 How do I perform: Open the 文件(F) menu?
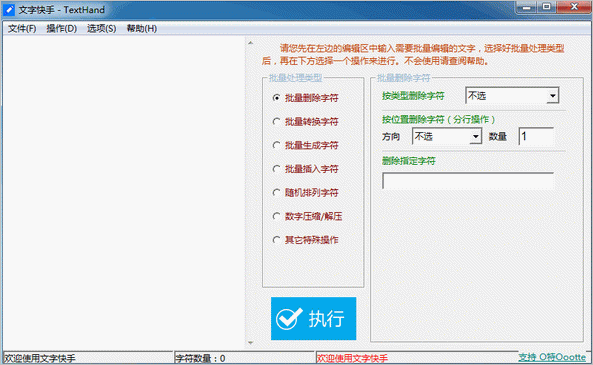(x=22, y=29)
